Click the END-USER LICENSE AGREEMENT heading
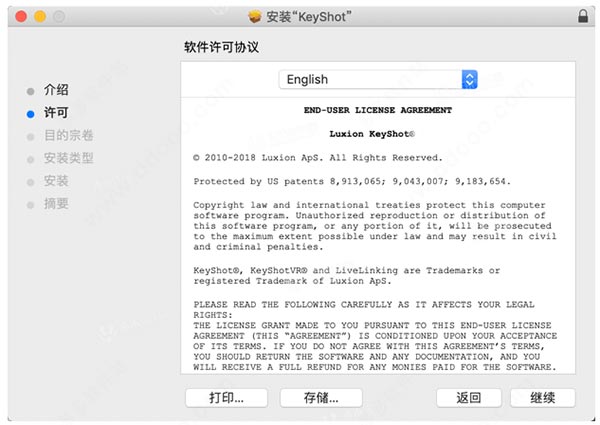The image size is (600, 425). [x=378, y=110]
